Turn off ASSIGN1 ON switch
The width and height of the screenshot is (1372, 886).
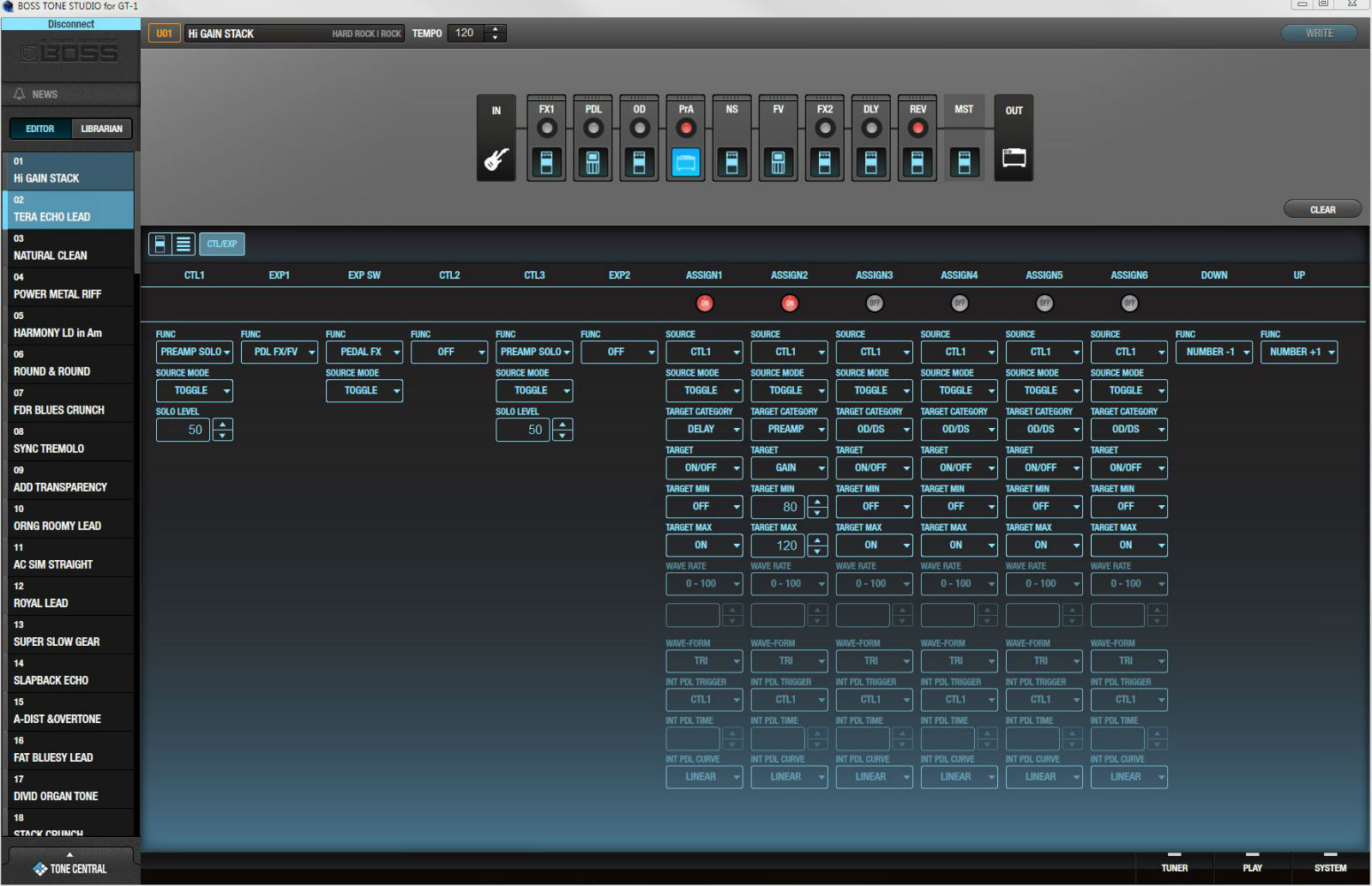coord(704,303)
